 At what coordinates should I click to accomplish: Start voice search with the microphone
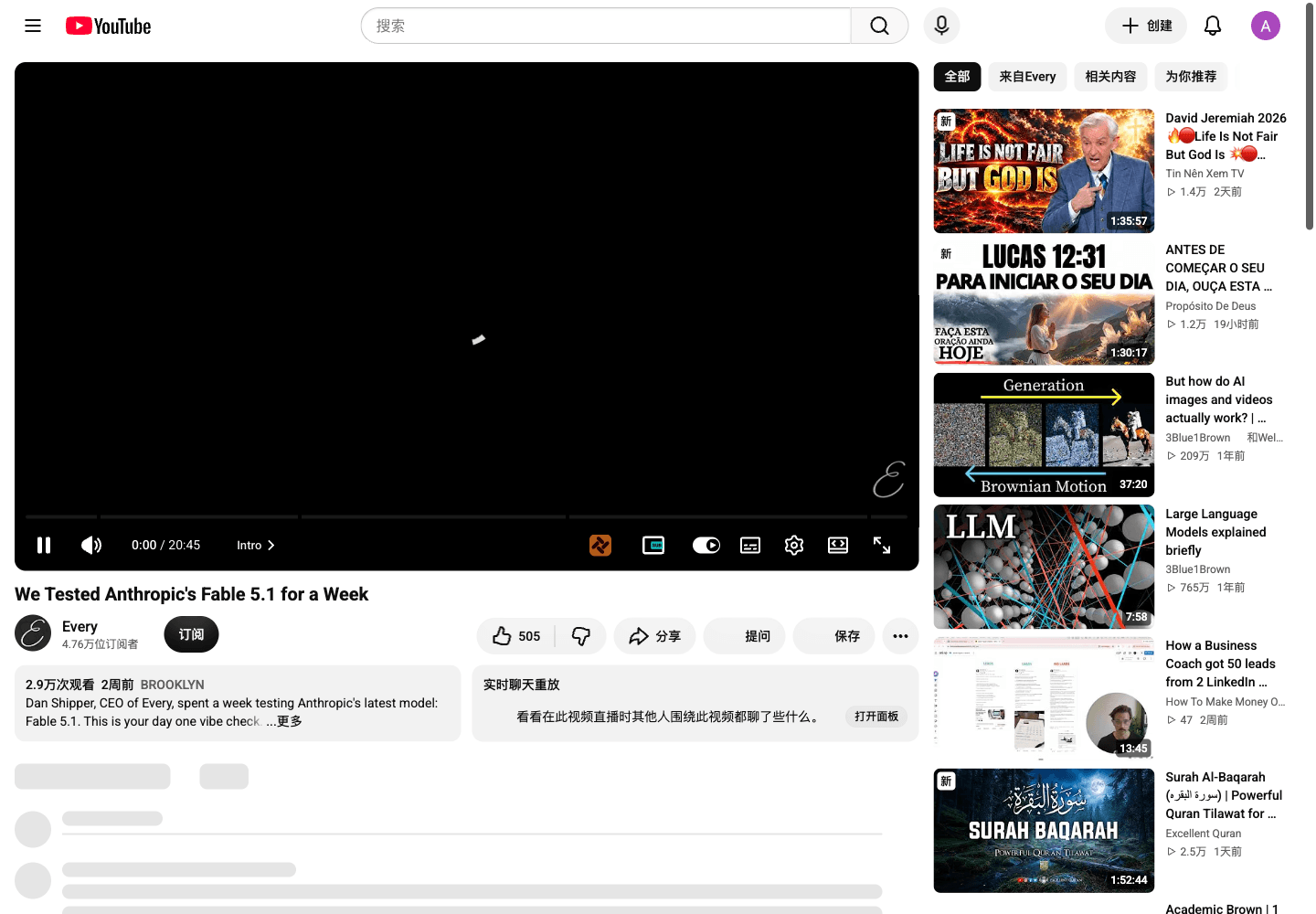pos(941,26)
